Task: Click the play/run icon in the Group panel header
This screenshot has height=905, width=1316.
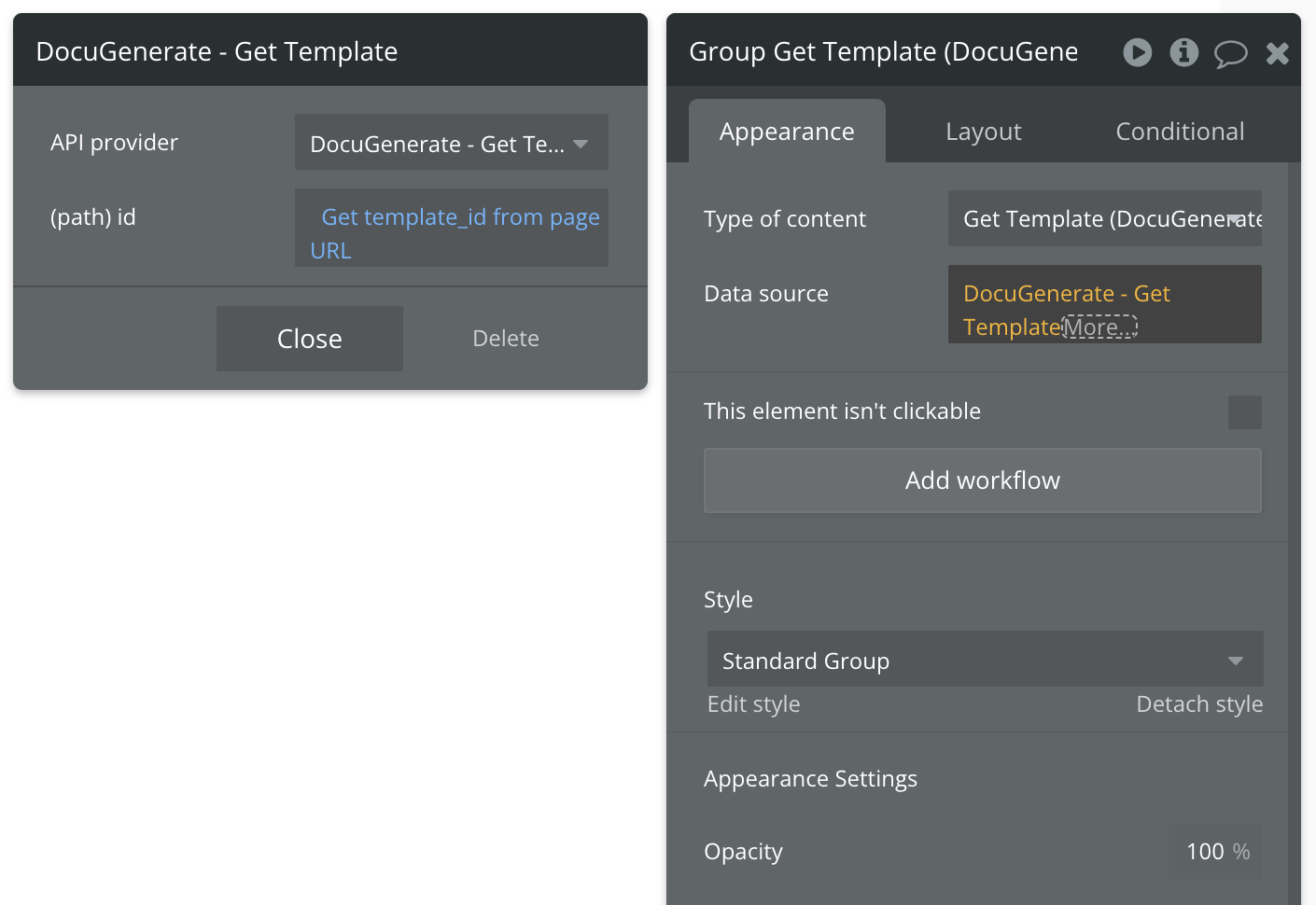Action: [x=1137, y=52]
